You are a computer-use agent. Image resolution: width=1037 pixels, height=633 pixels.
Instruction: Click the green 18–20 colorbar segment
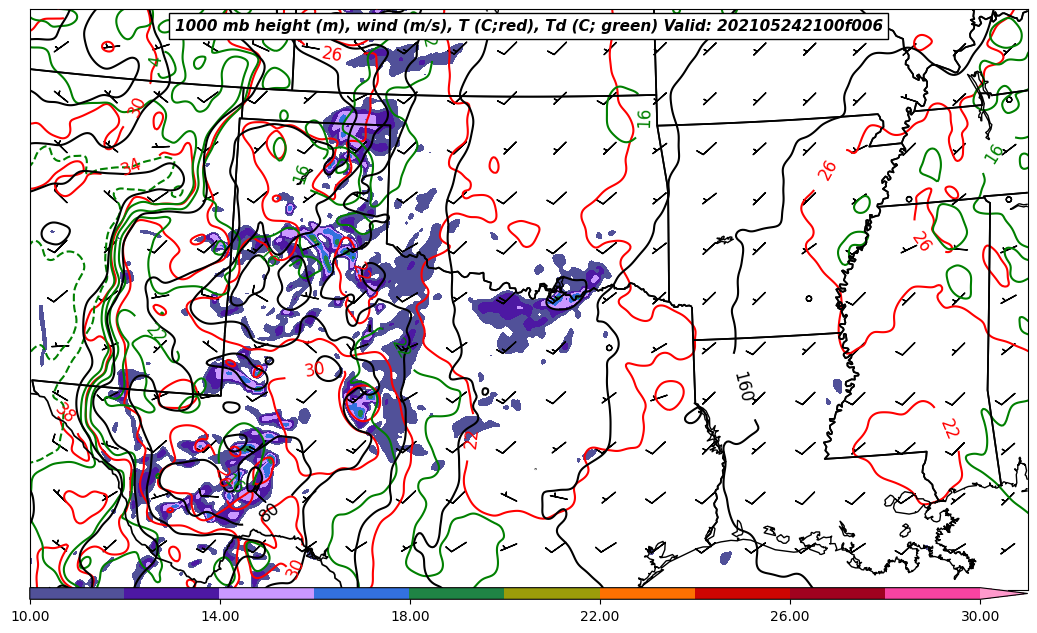(x=457, y=593)
